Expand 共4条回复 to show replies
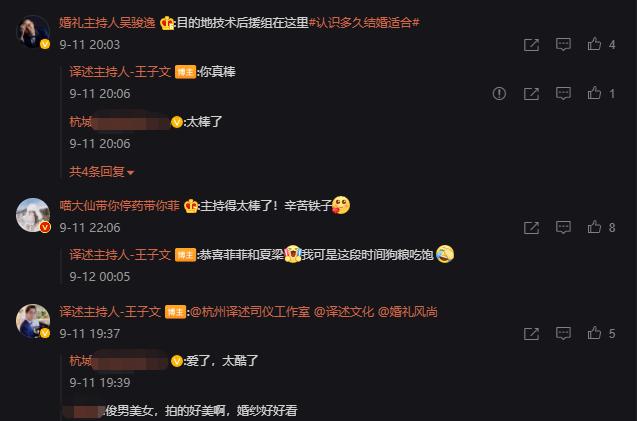This screenshot has height=421, width=637. pyautogui.click(x=102, y=172)
